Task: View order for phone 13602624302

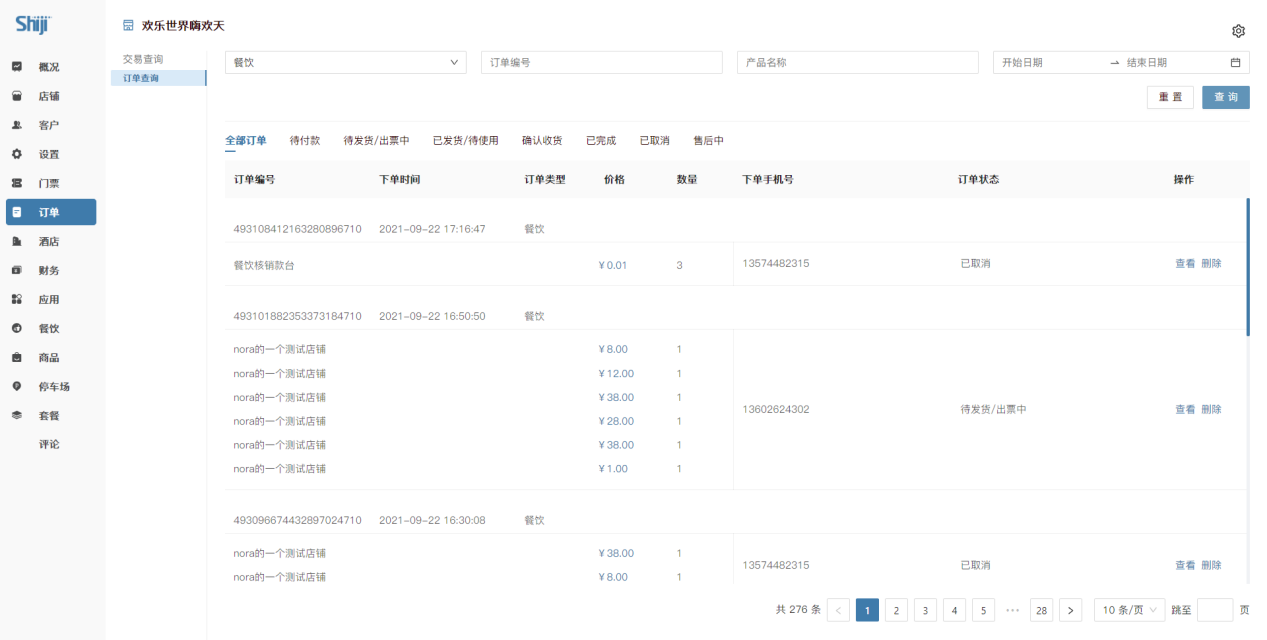Action: click(1185, 409)
